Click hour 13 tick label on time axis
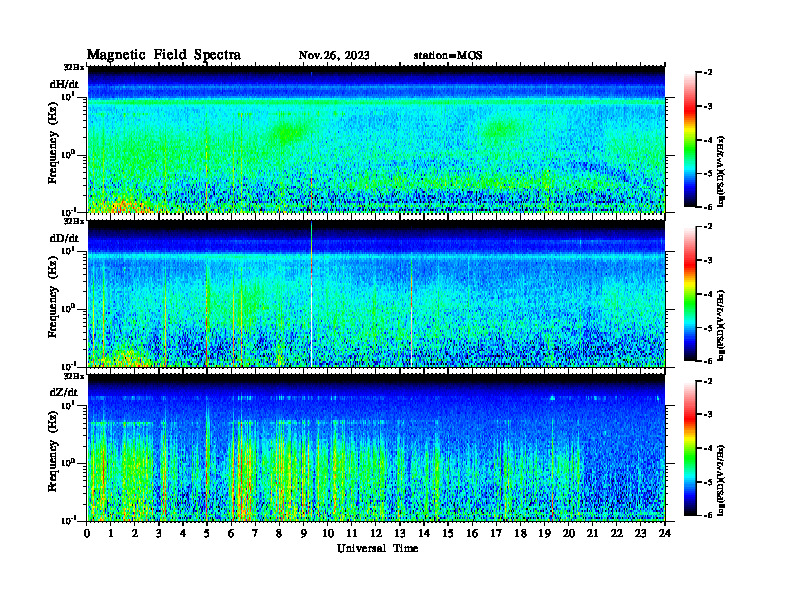The width and height of the screenshot is (792, 612). tap(400, 534)
